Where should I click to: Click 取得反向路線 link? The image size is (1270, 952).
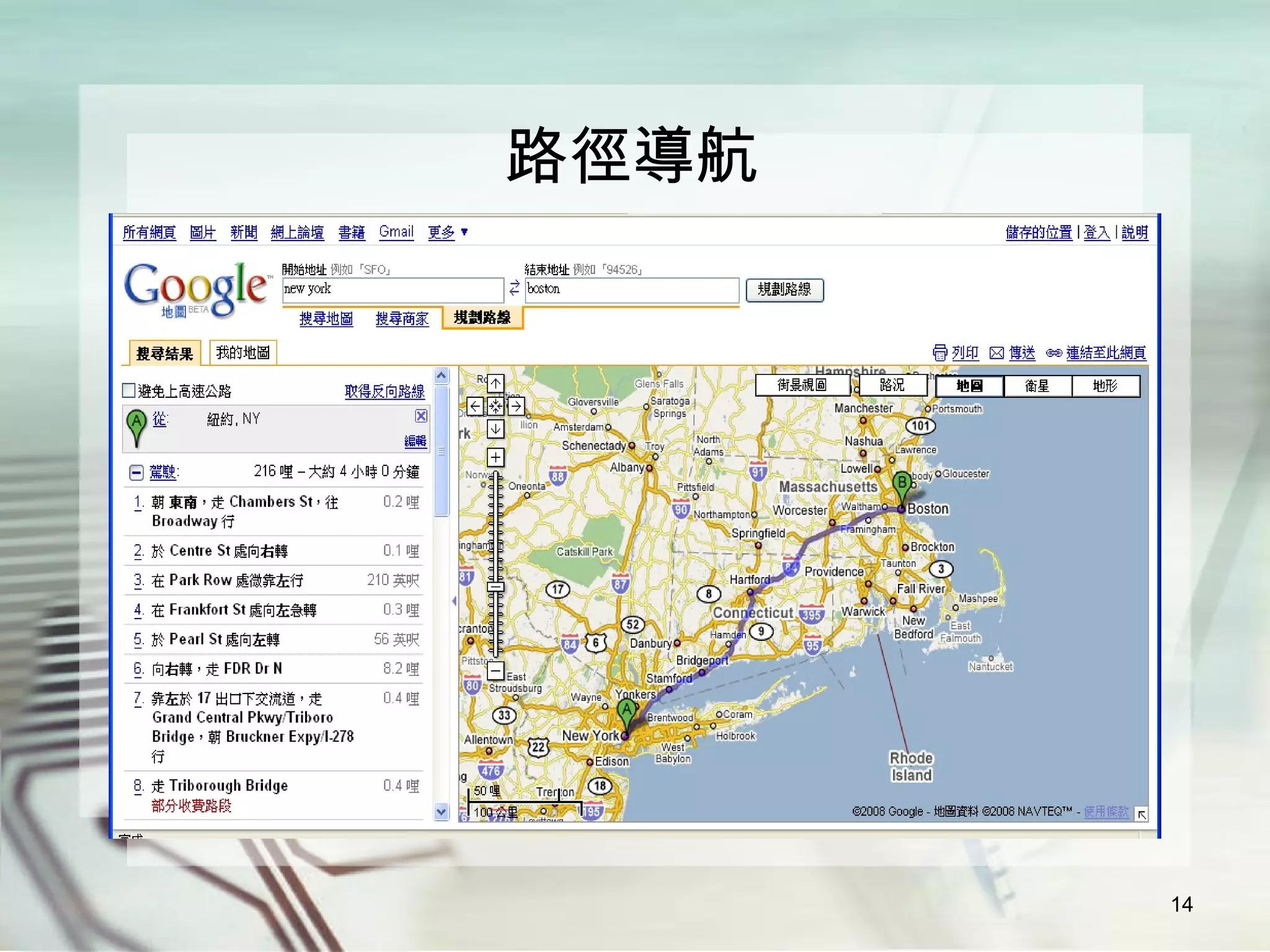coord(384,391)
